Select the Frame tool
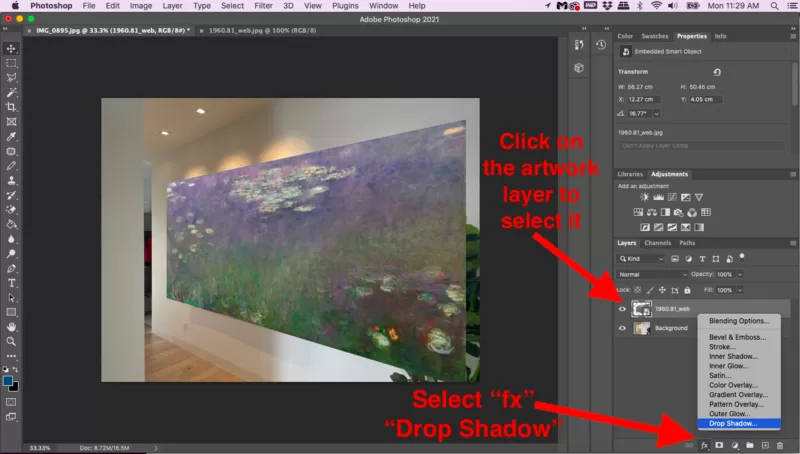The image size is (800, 454). pos(11,122)
